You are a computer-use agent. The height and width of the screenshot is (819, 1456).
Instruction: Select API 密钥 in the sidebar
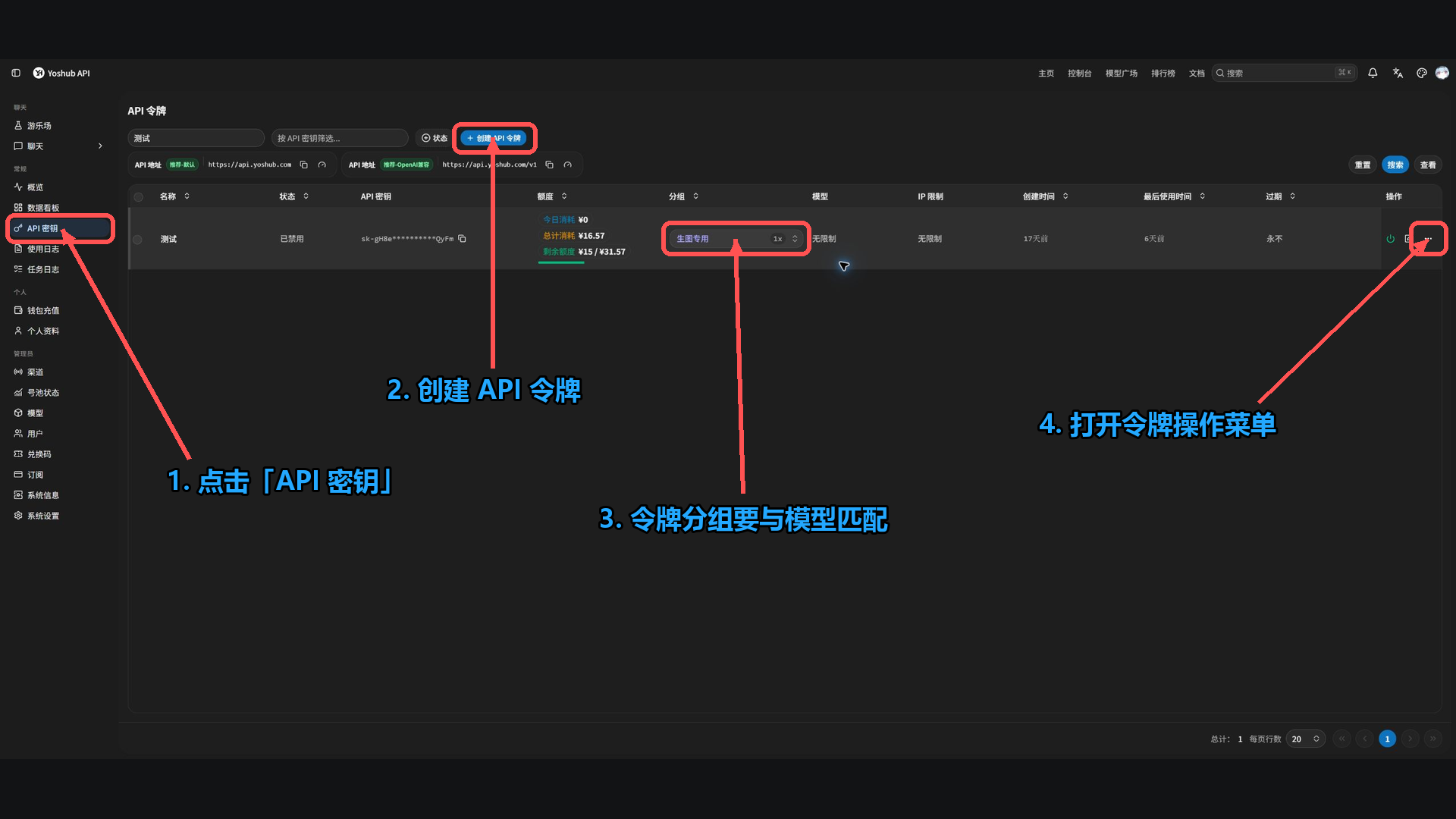click(58, 228)
